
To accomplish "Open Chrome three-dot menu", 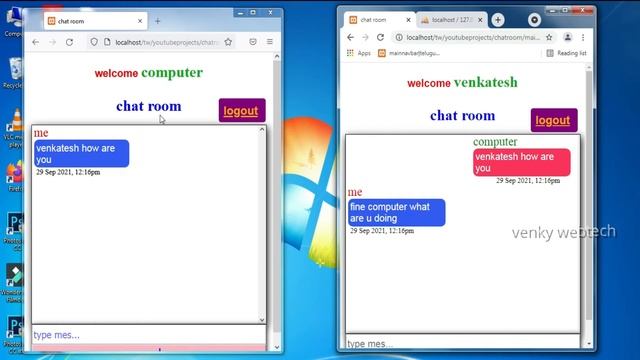I will coord(583,37).
